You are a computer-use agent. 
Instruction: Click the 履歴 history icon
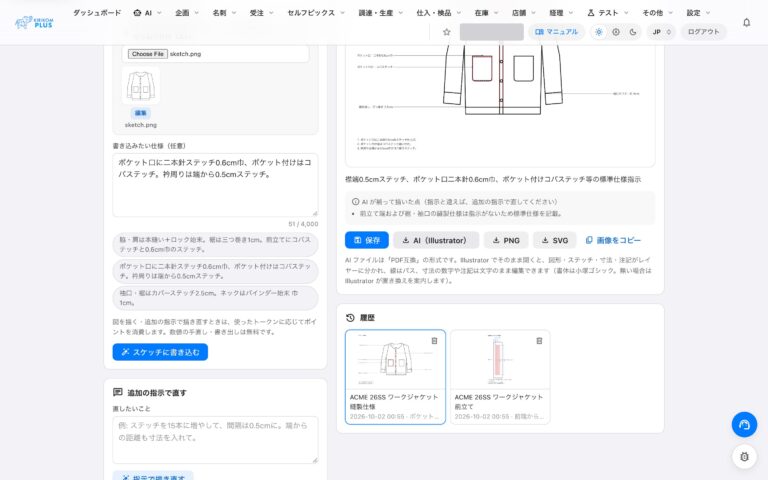pyautogui.click(x=350, y=317)
